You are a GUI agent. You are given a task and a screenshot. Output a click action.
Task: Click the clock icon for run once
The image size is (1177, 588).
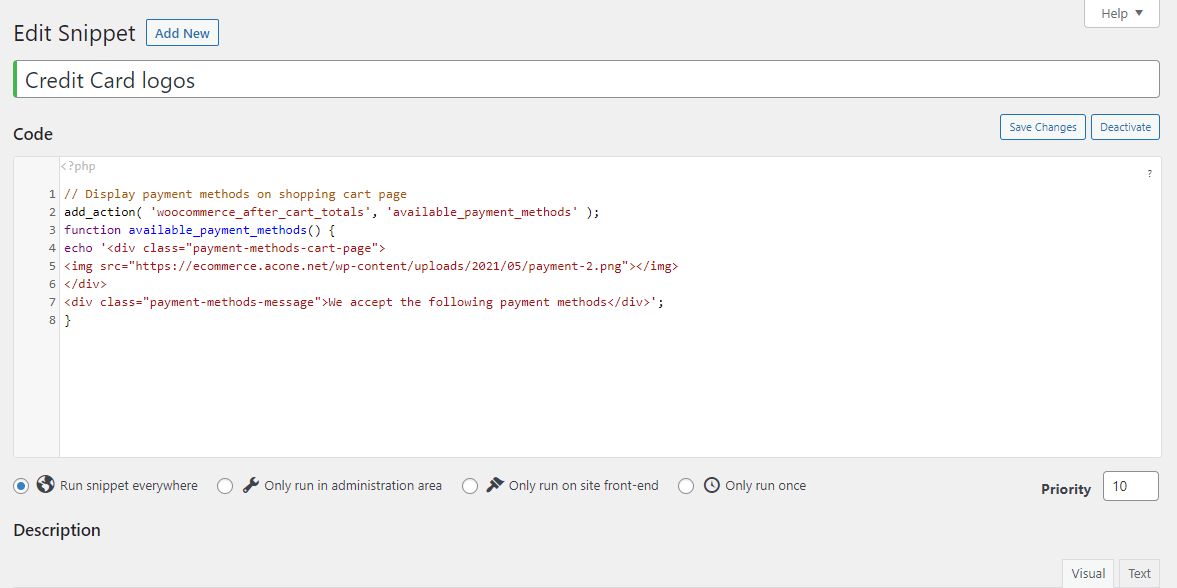pos(712,485)
